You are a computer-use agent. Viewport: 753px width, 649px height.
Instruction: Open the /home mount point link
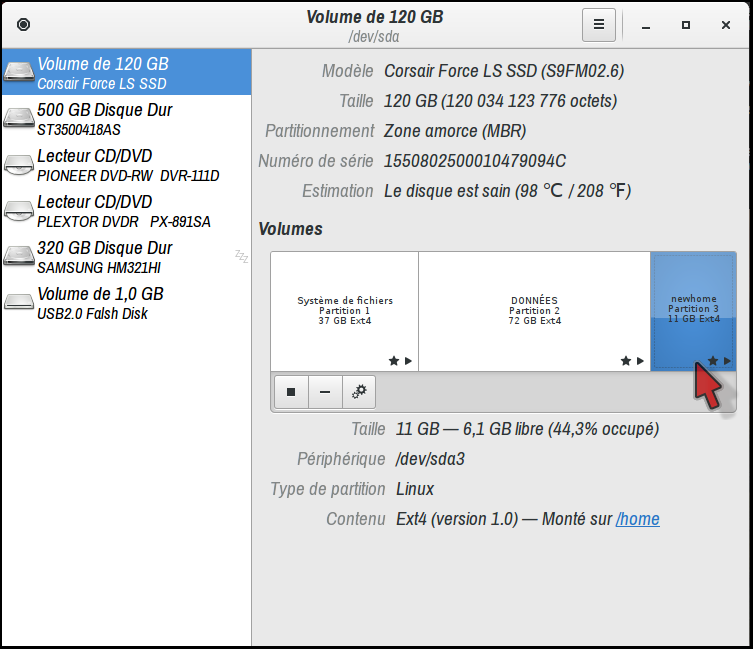tap(637, 519)
